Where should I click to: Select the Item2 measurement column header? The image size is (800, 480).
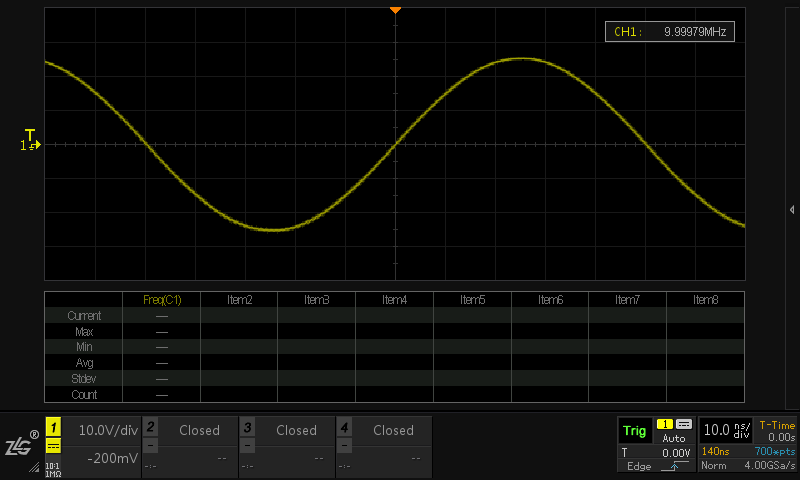click(x=239, y=300)
